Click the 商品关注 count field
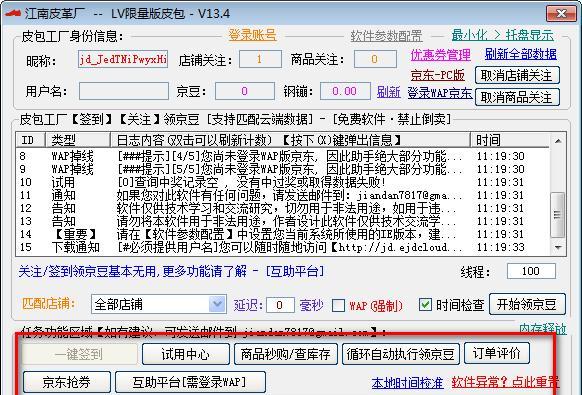The height and width of the screenshot is (395, 582). pyautogui.click(x=375, y=59)
